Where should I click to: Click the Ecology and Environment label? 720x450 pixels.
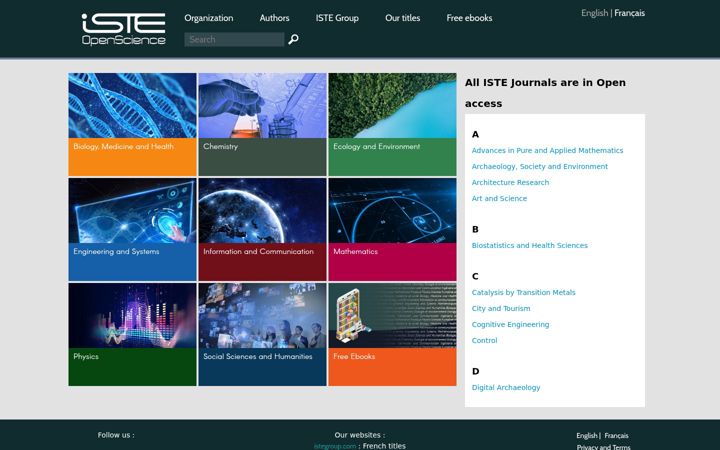point(377,146)
